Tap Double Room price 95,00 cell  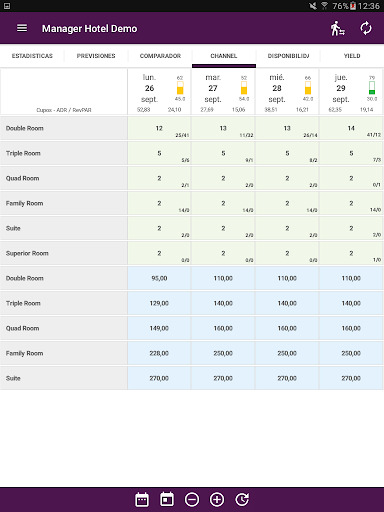159,278
